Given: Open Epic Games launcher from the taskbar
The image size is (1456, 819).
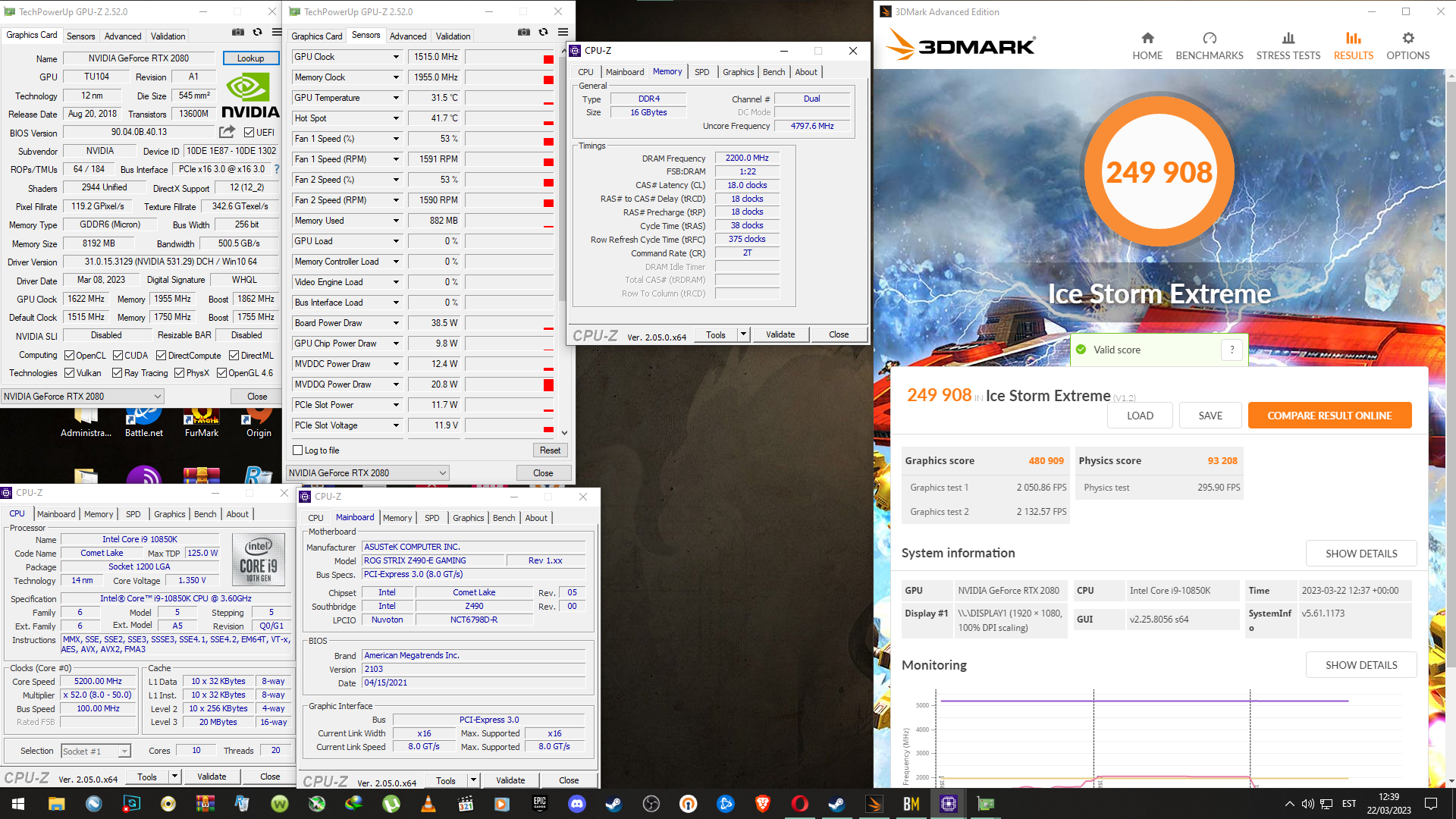Looking at the screenshot, I should click(540, 804).
